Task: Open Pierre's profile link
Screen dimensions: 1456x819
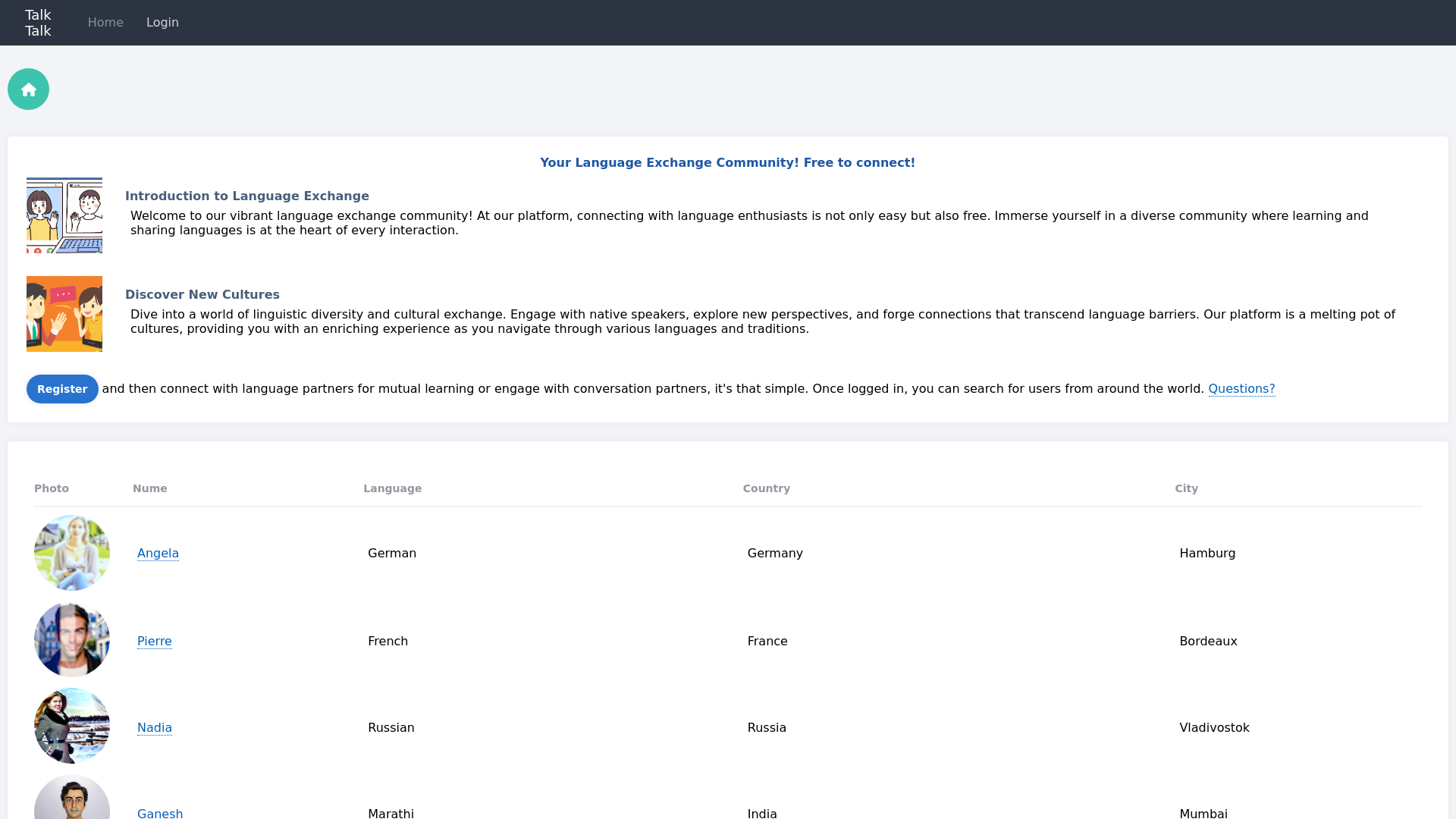Action: (155, 642)
